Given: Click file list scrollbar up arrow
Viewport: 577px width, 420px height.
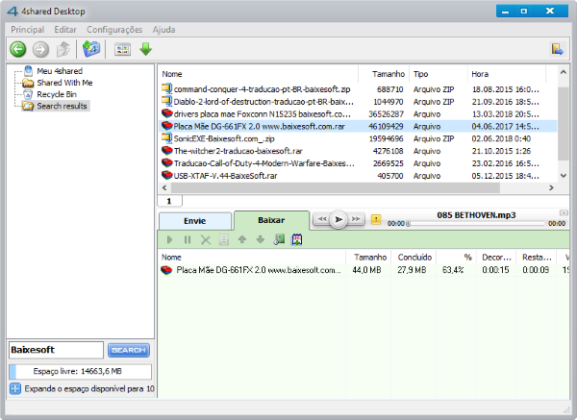Looking at the screenshot, I should [563, 72].
